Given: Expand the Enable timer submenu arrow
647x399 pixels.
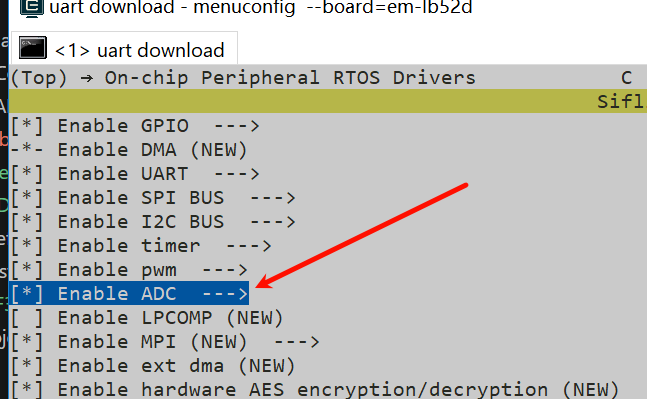Looking at the screenshot, I should click(248, 246).
